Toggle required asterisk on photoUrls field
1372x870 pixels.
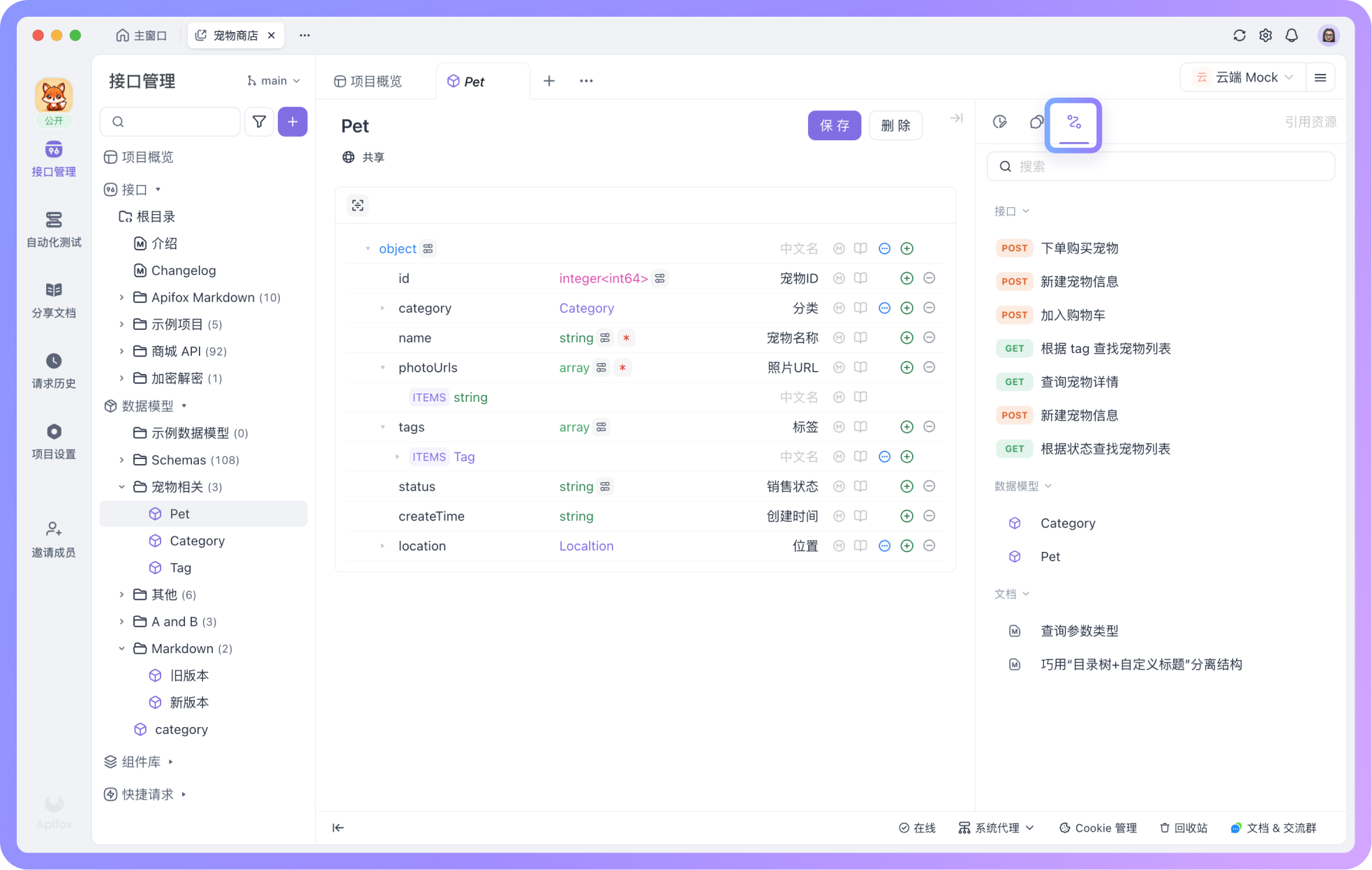tap(622, 368)
